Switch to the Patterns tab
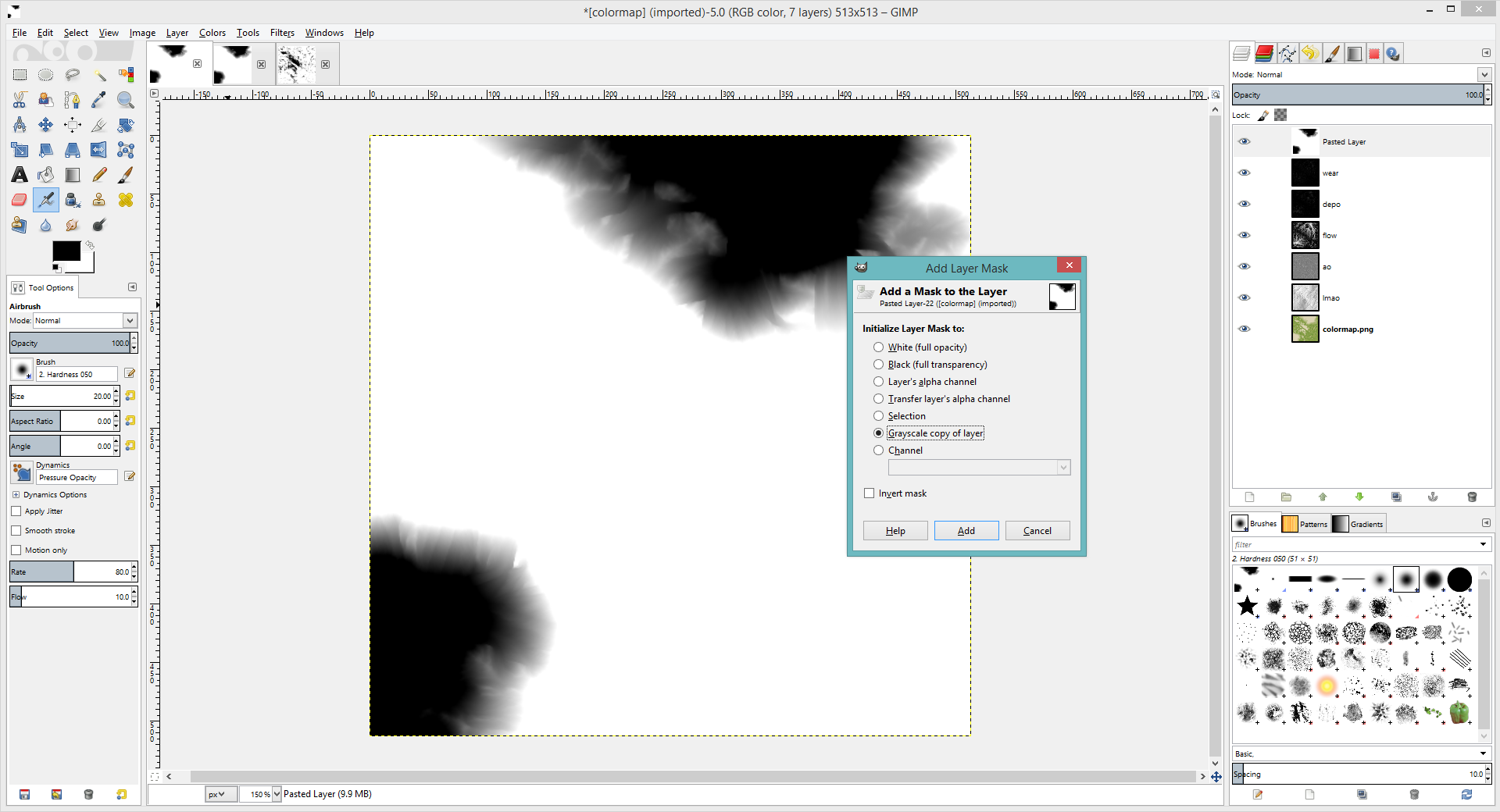This screenshot has height=812, width=1500. pos(1305,524)
